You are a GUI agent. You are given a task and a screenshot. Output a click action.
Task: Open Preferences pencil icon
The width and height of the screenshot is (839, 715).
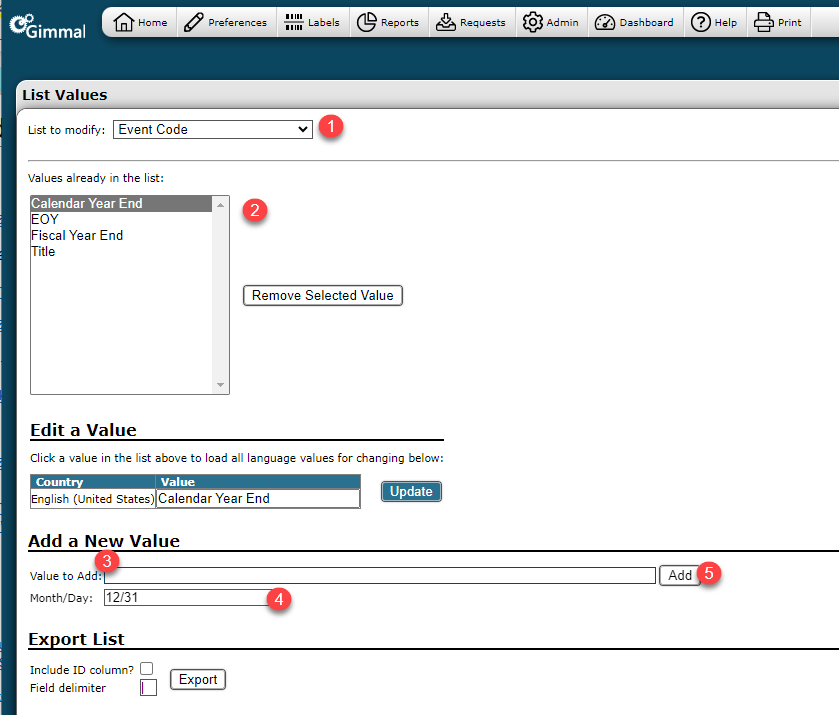(x=194, y=22)
